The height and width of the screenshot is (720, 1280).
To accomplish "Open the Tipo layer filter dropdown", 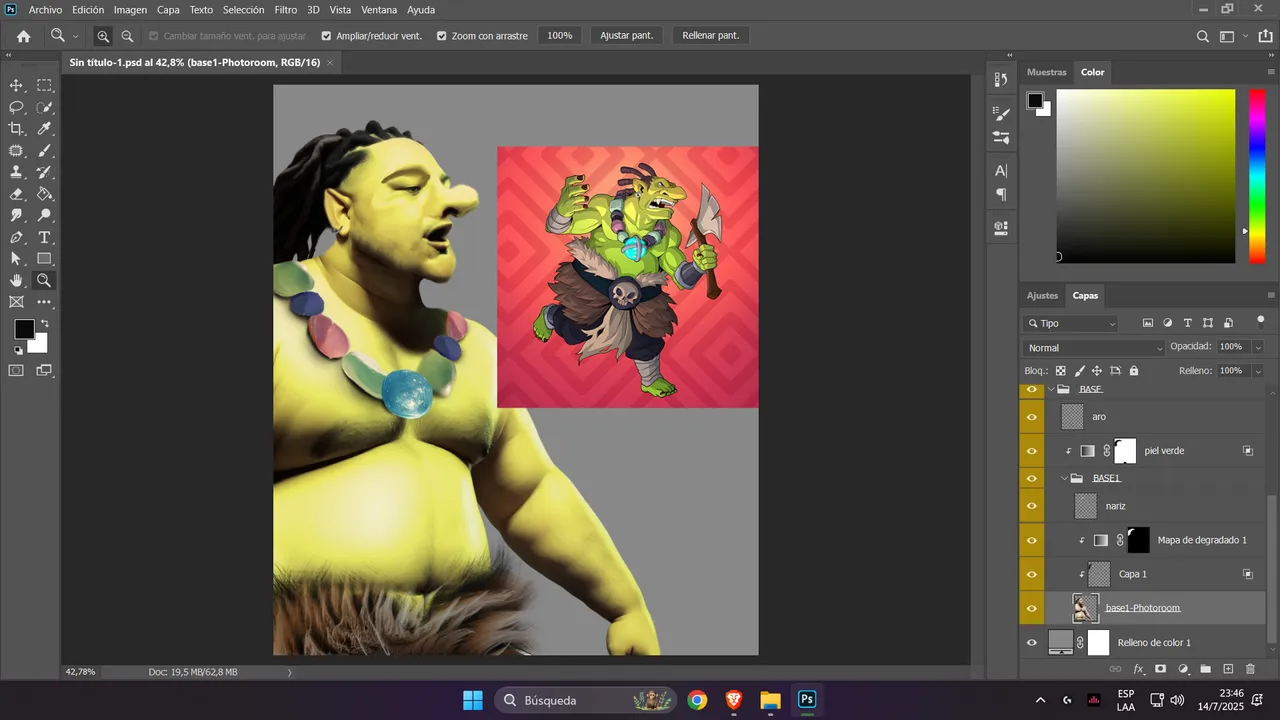I will pos(1071,323).
